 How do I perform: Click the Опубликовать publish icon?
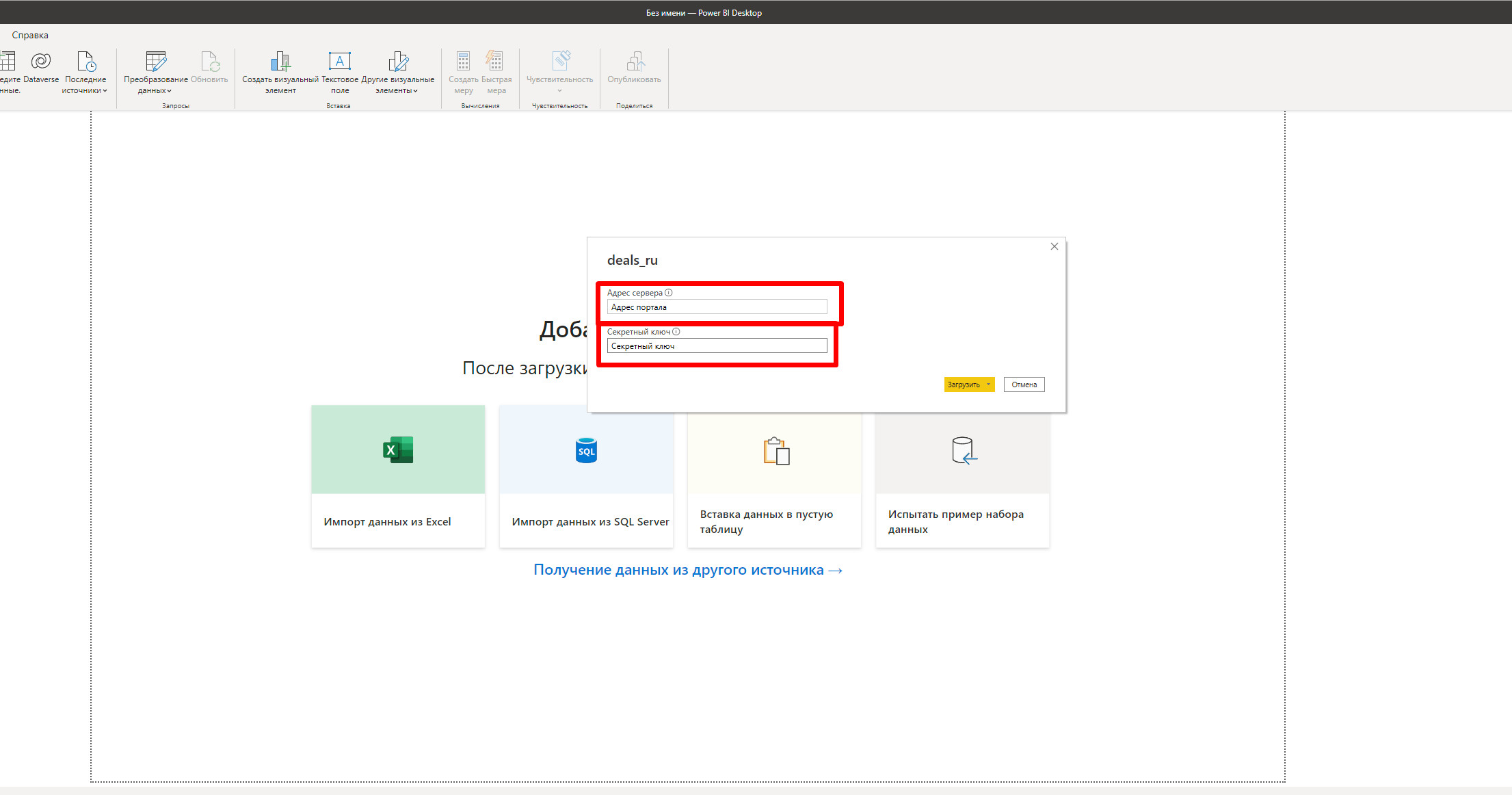634,62
